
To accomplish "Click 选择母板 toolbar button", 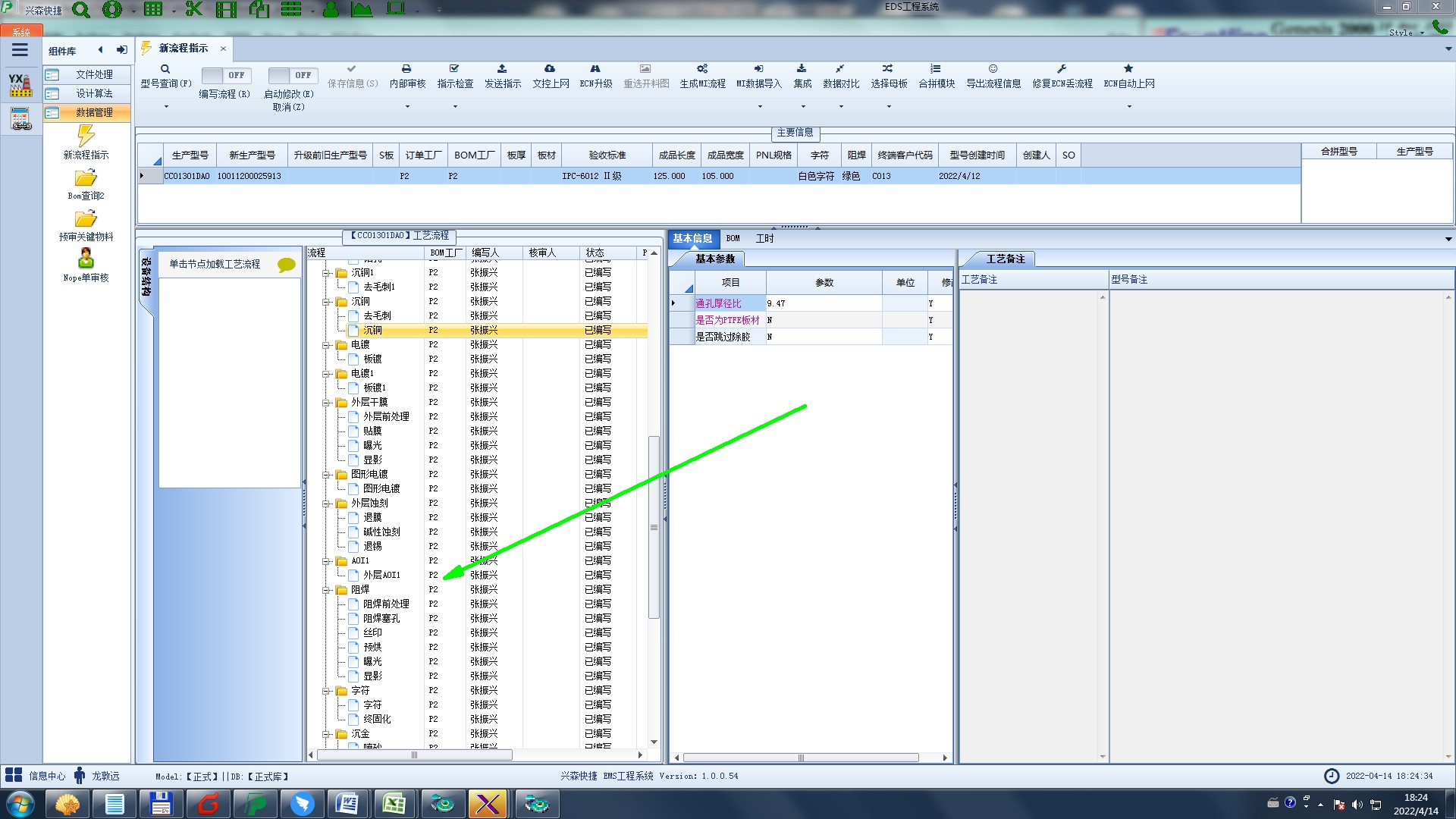I will coord(889,76).
